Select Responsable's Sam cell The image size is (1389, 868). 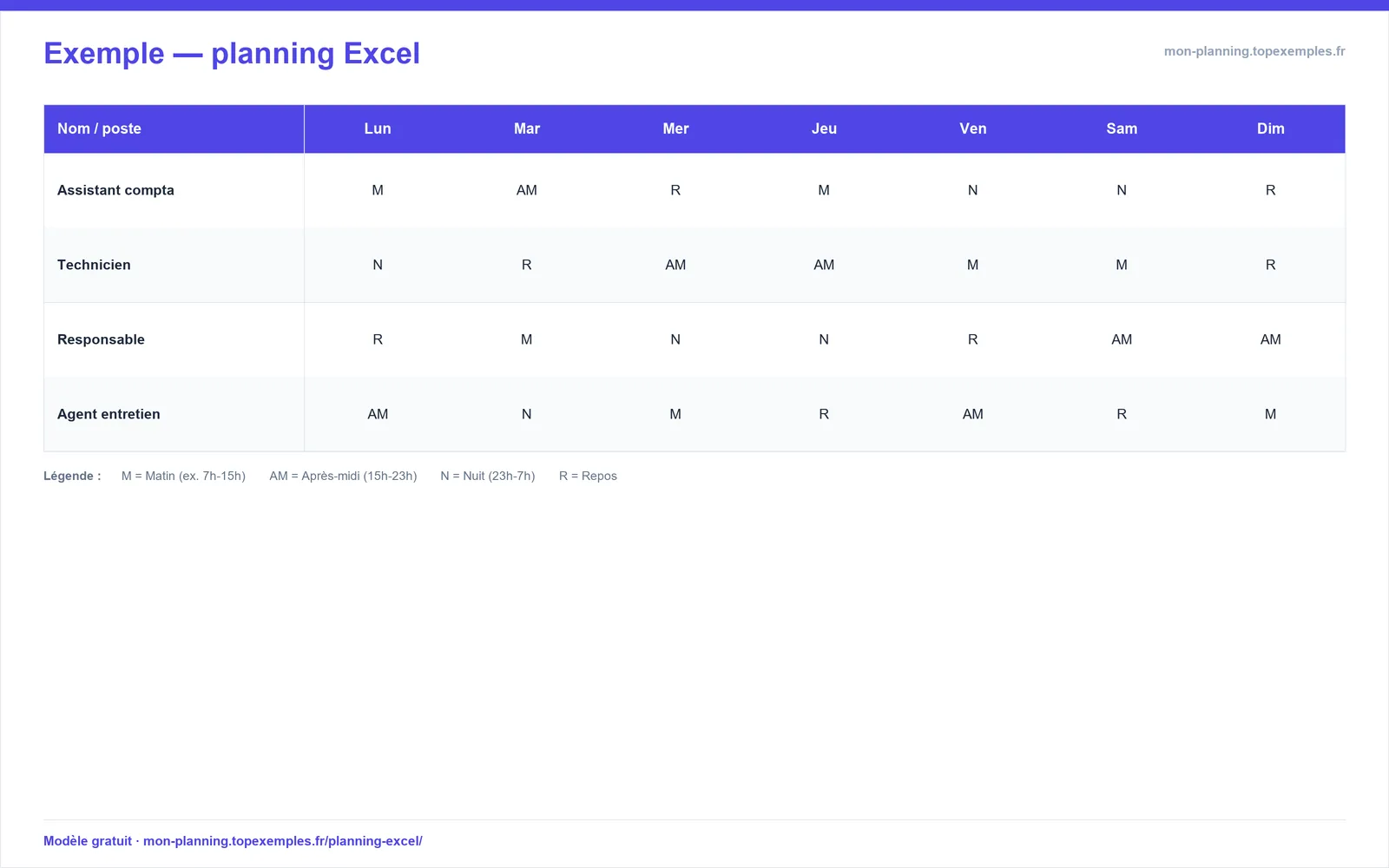click(x=1122, y=339)
